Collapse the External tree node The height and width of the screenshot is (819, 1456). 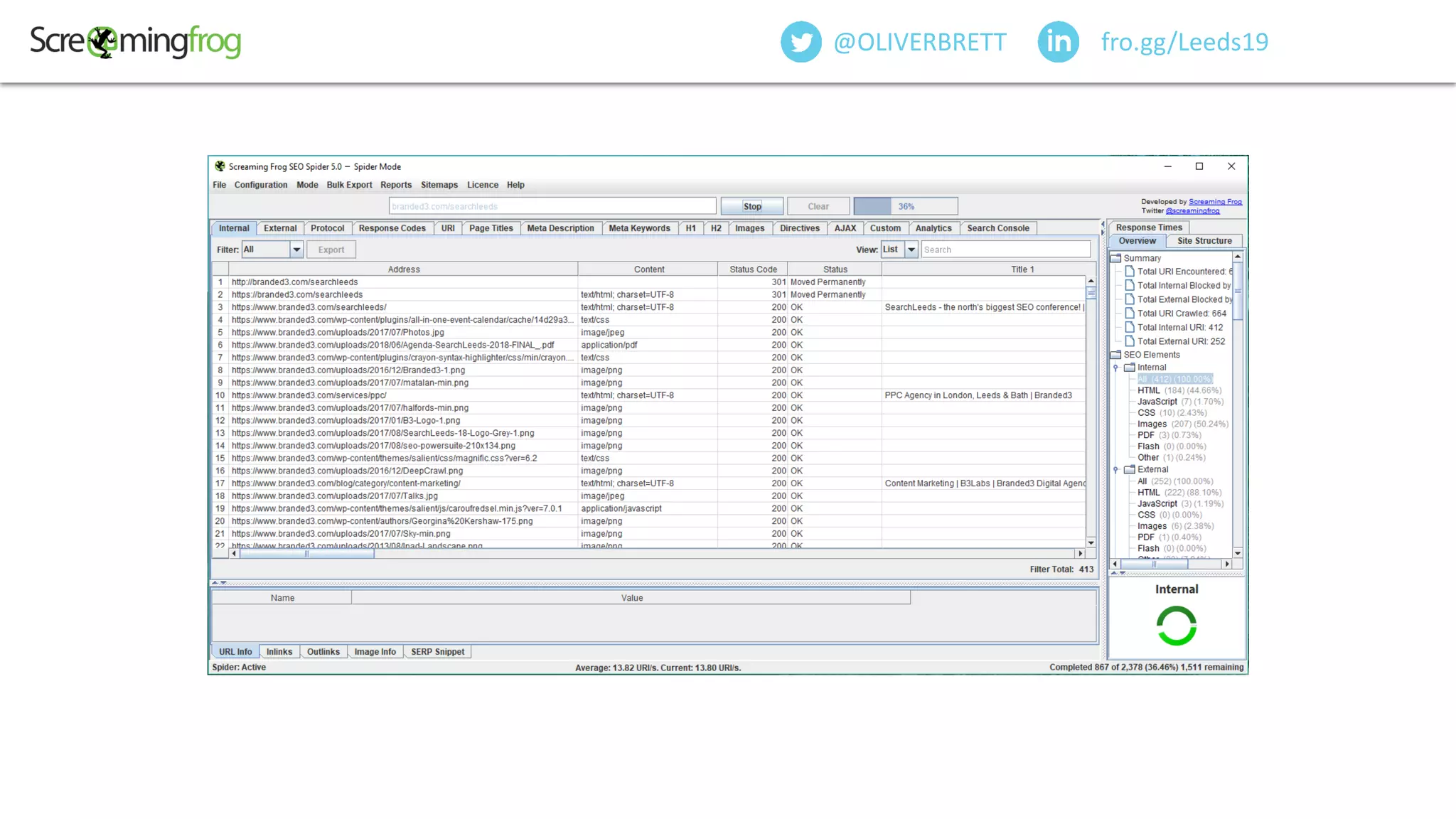(x=1116, y=470)
